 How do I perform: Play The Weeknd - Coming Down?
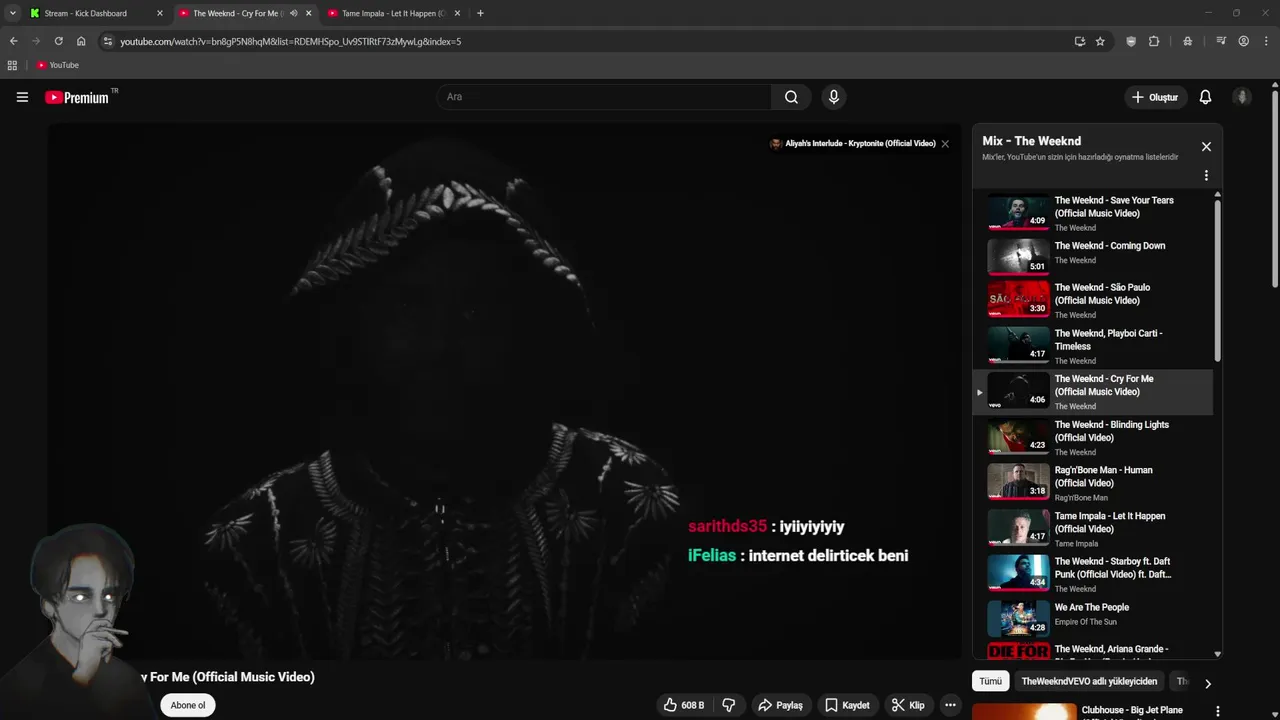(x=1094, y=258)
